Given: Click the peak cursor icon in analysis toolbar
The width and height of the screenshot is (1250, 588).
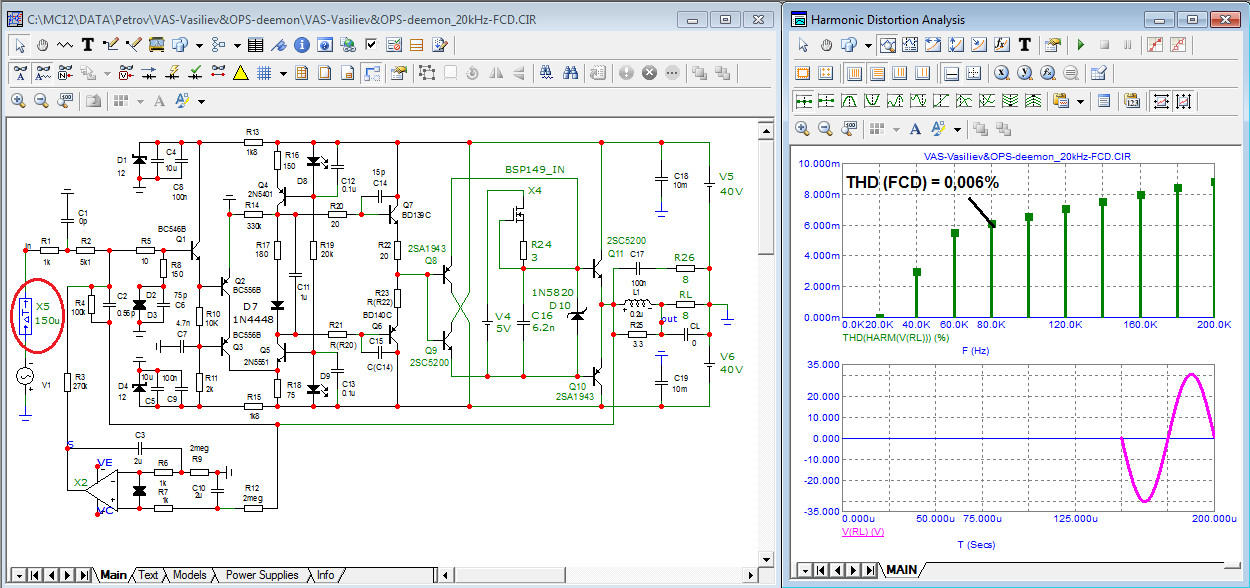Looking at the screenshot, I should pos(848,101).
